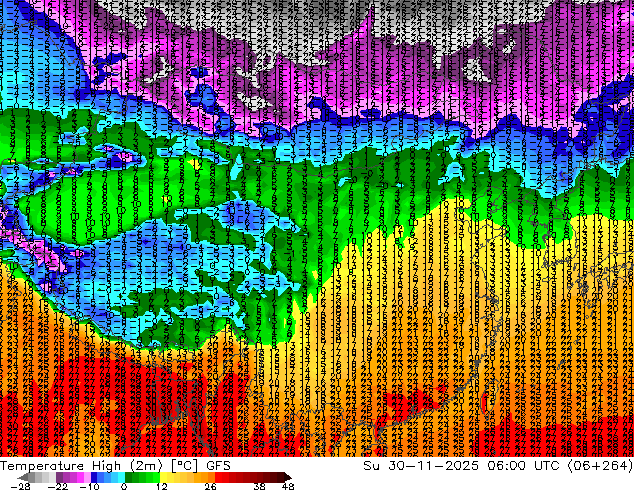
Task: Click the [°C] unit label
Action: click(x=184, y=466)
